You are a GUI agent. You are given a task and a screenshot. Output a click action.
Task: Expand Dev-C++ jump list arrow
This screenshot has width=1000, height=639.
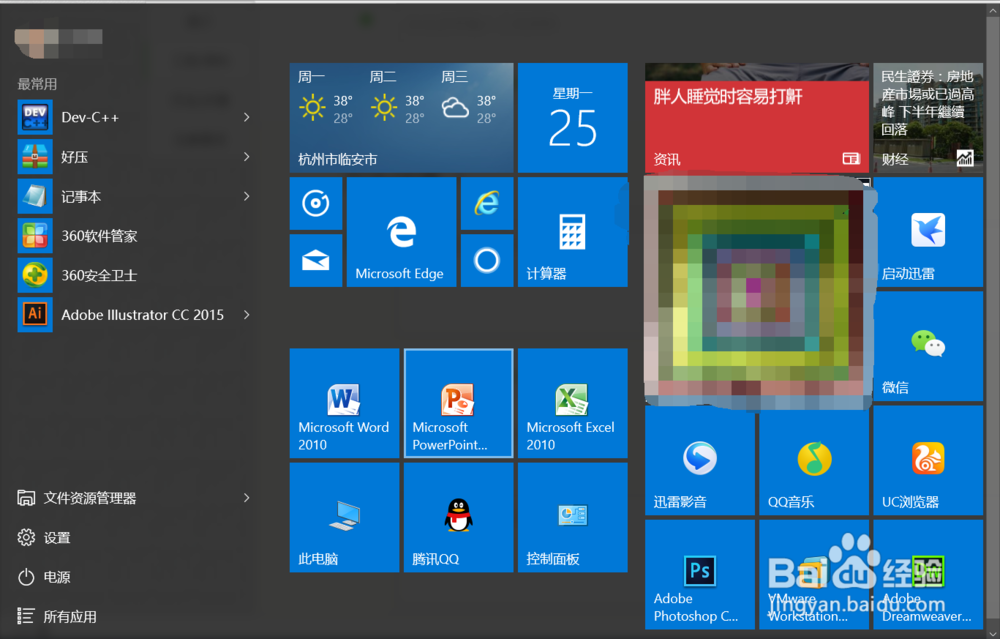[247, 117]
